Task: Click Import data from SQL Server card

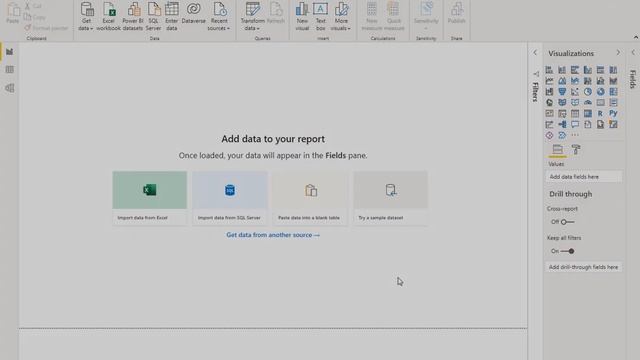Action: pyautogui.click(x=230, y=198)
